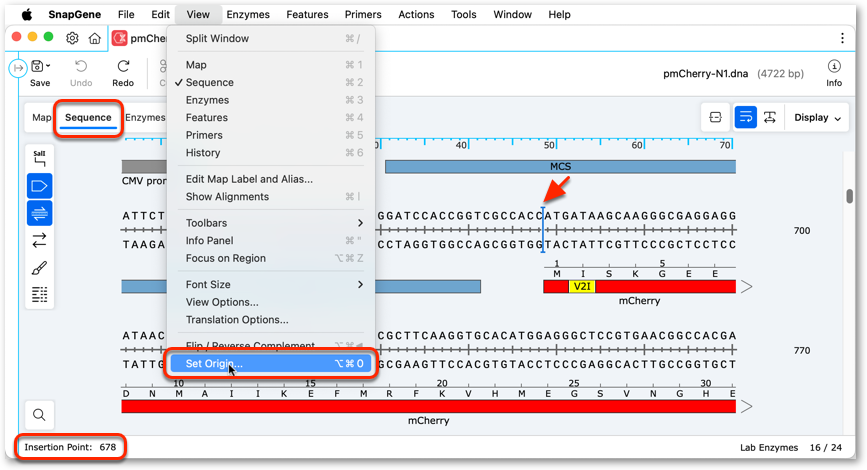Select the color brush tool icon
This screenshot has height=470, width=867.
click(39, 268)
